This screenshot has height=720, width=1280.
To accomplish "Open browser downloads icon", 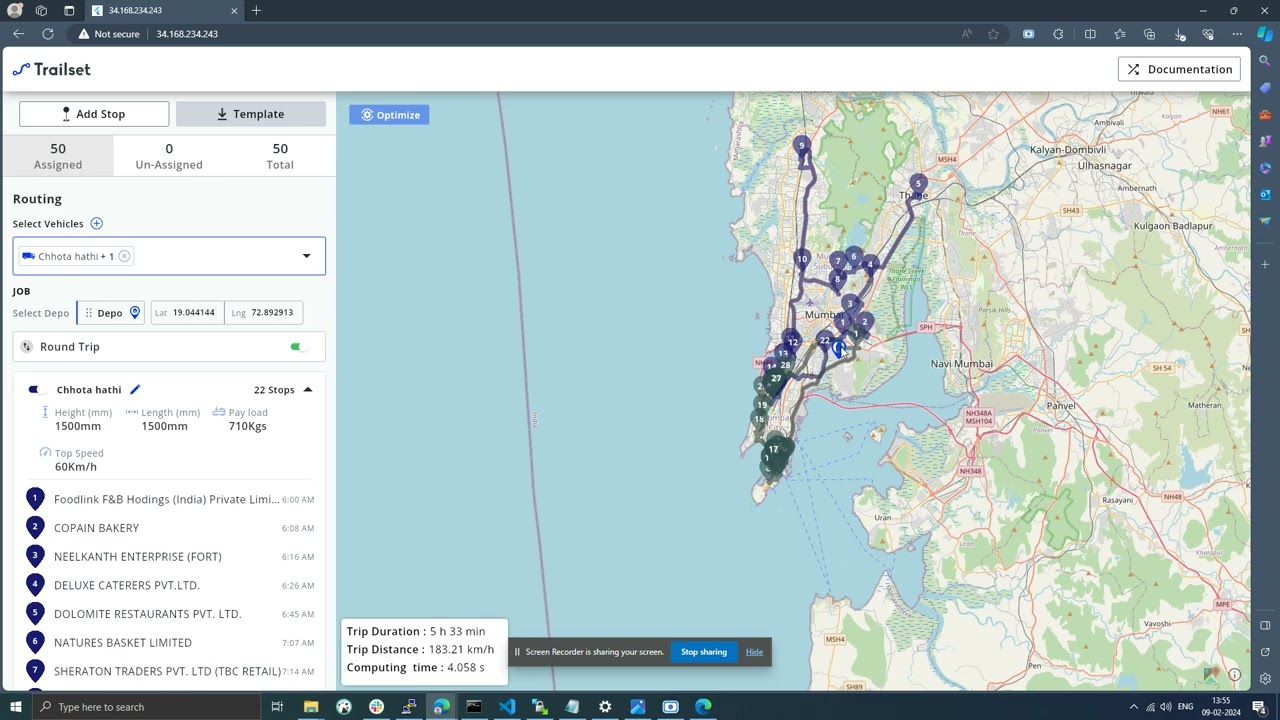I will [1180, 34].
